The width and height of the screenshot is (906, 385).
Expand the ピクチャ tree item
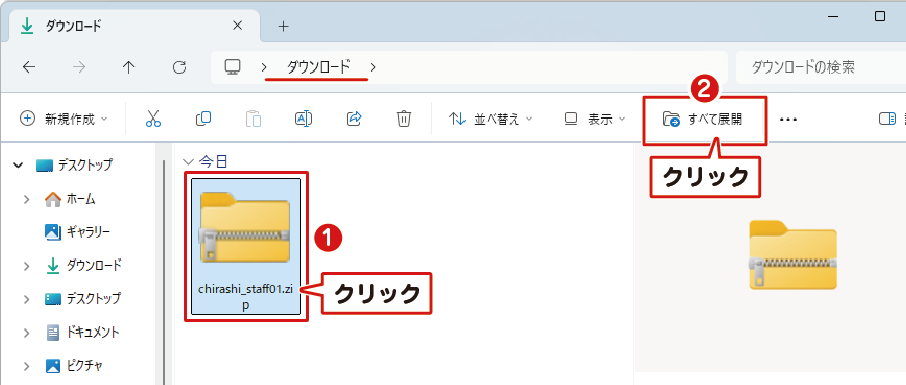pos(27,366)
